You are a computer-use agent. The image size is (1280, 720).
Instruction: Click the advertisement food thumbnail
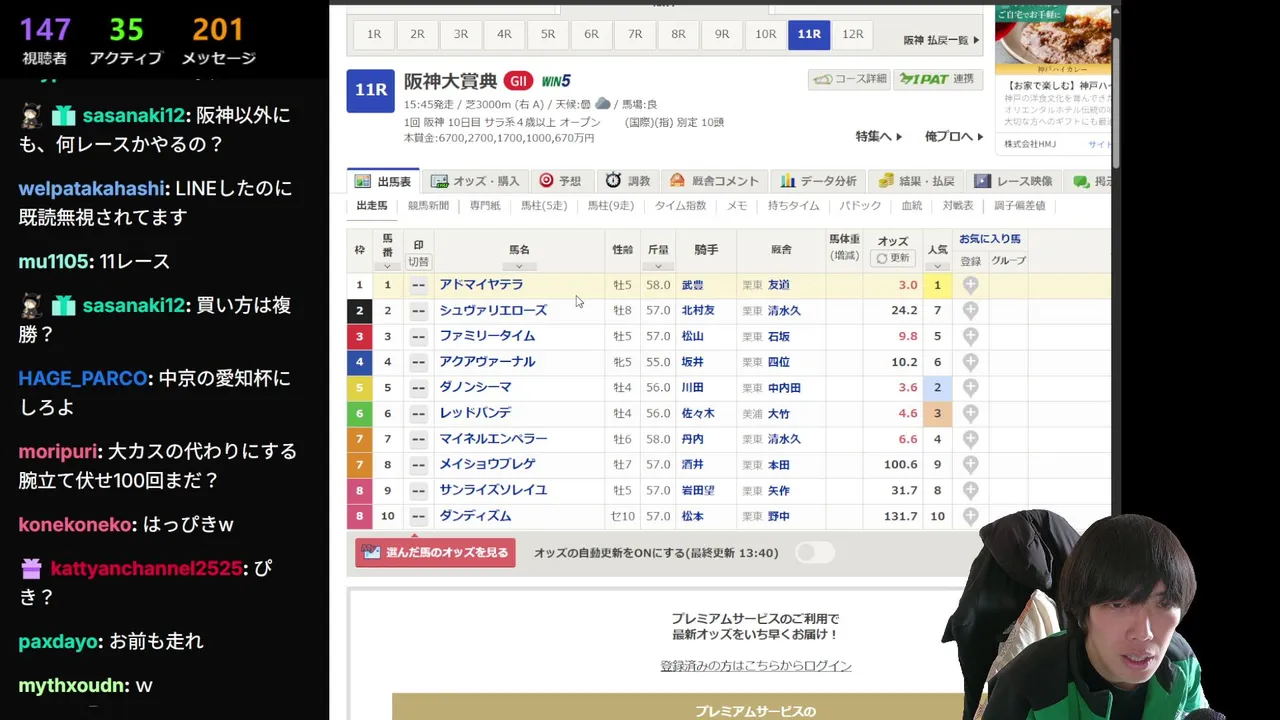[x=1053, y=40]
